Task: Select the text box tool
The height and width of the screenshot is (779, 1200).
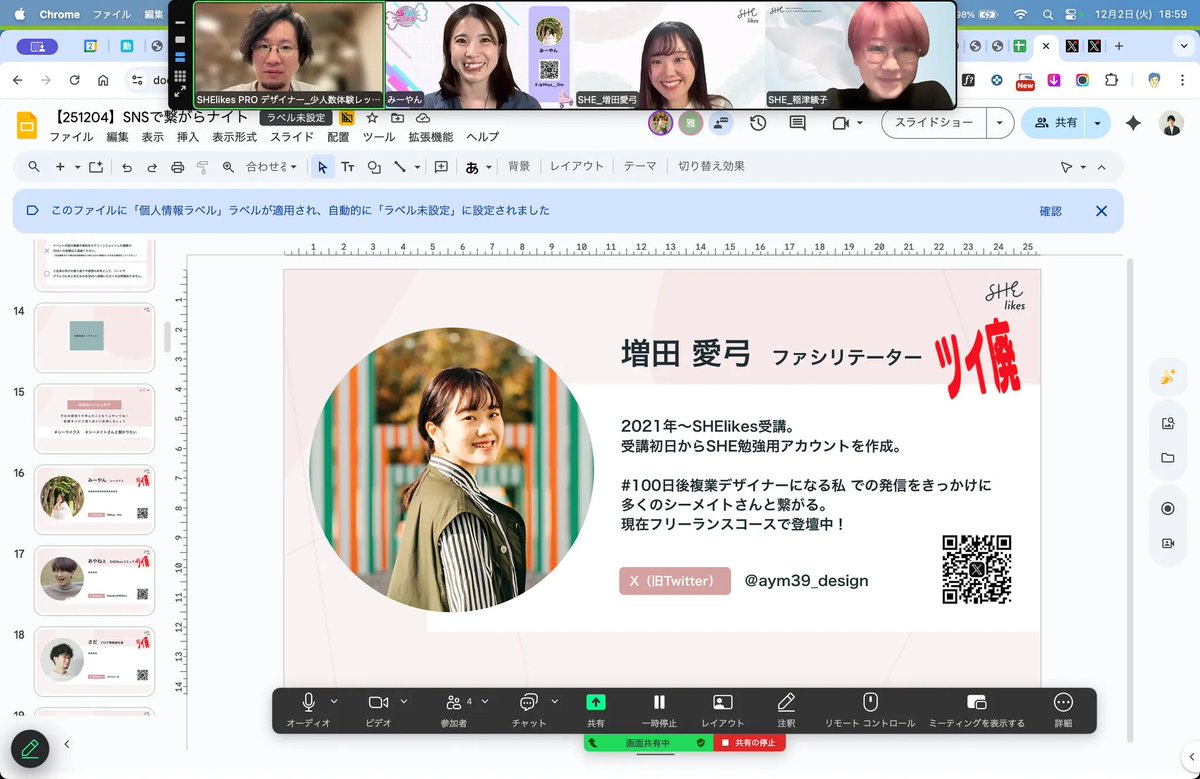Action: click(348, 167)
